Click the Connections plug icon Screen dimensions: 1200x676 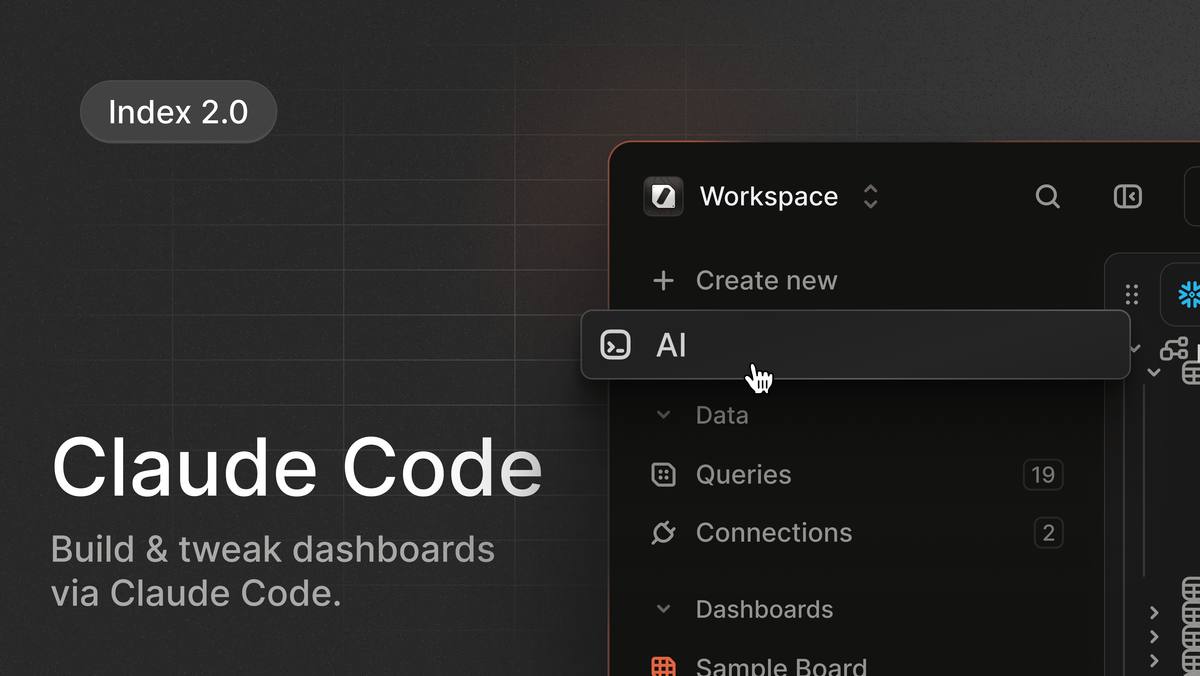663,533
